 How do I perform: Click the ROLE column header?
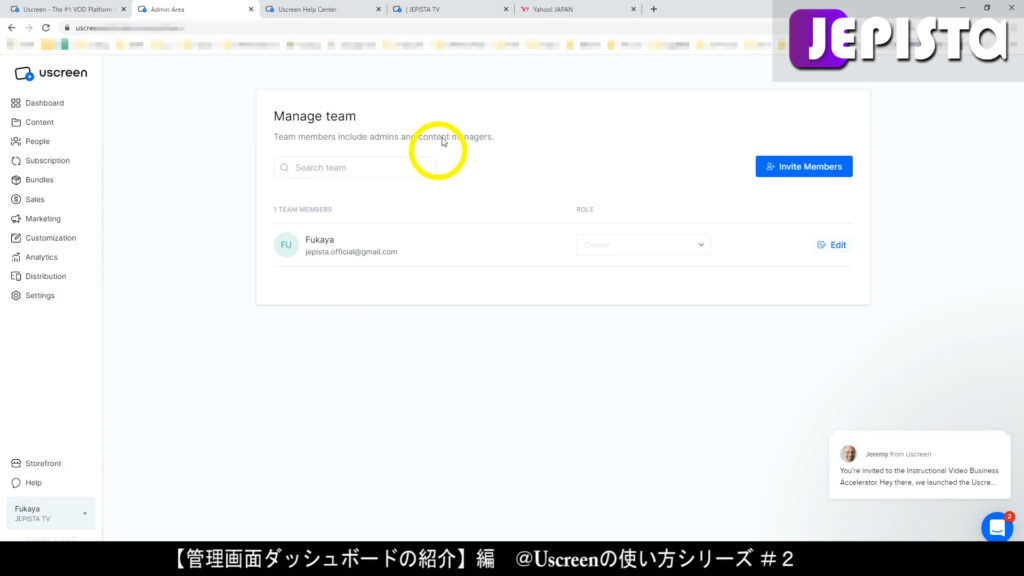pyautogui.click(x=584, y=210)
